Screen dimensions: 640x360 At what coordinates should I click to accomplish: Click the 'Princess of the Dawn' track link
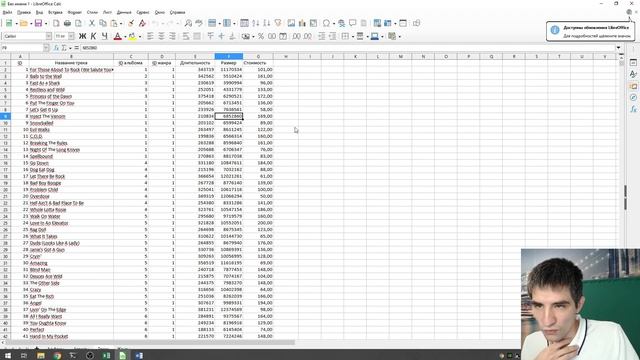pos(51,96)
